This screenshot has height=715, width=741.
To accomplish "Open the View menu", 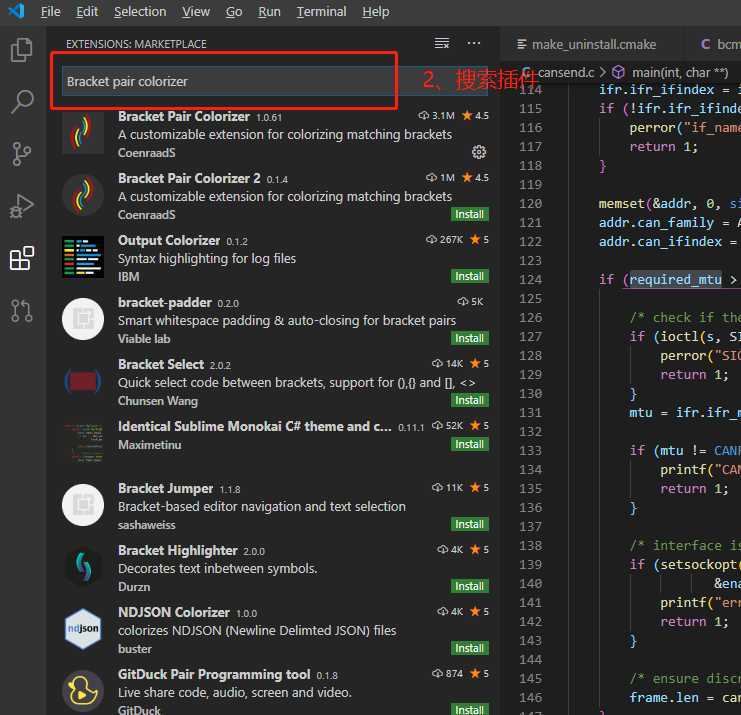I will pos(196,11).
